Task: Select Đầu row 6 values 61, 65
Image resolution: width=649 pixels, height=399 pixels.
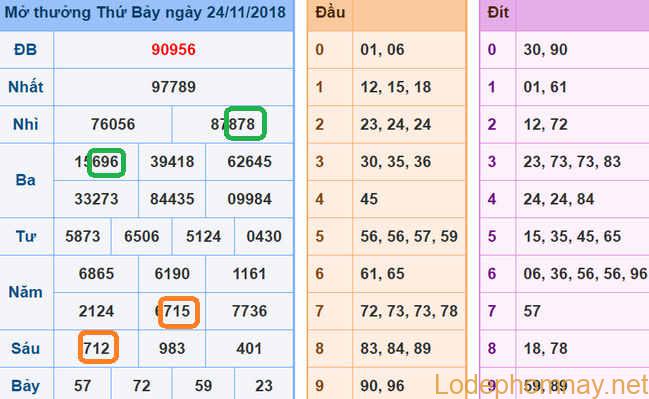Action: (x=382, y=274)
